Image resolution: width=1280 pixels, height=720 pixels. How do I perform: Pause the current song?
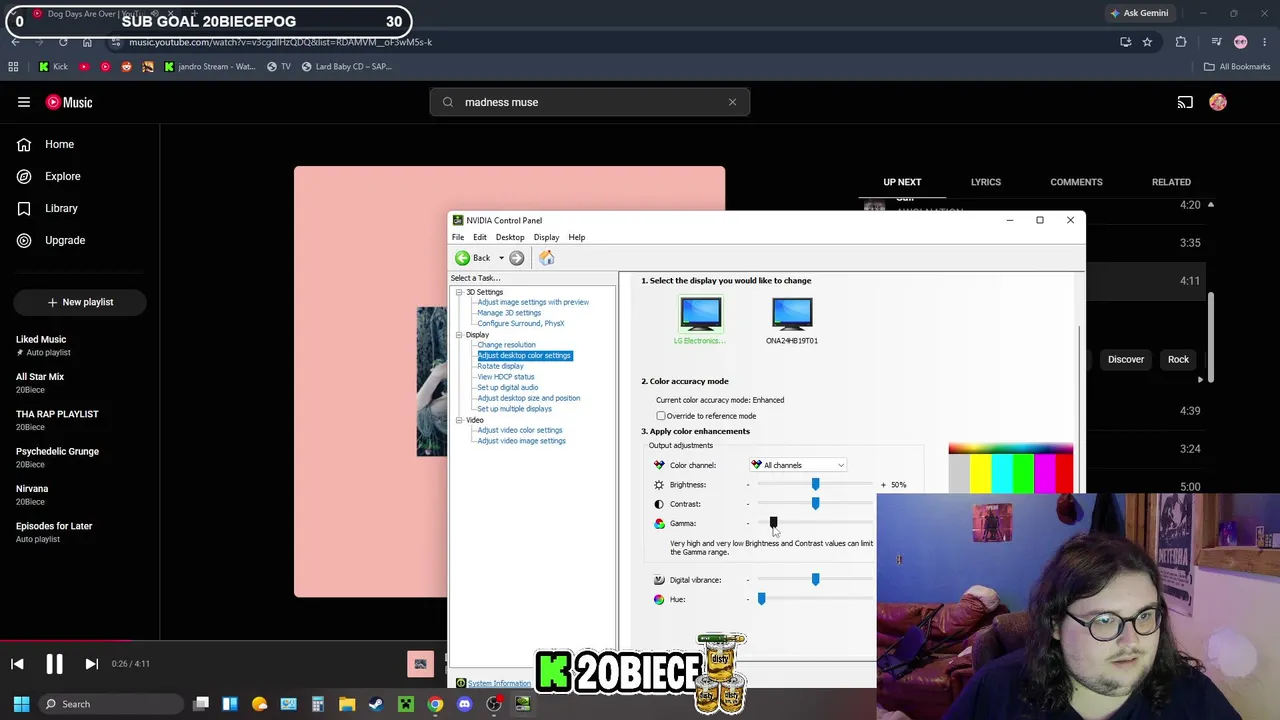pyautogui.click(x=54, y=664)
